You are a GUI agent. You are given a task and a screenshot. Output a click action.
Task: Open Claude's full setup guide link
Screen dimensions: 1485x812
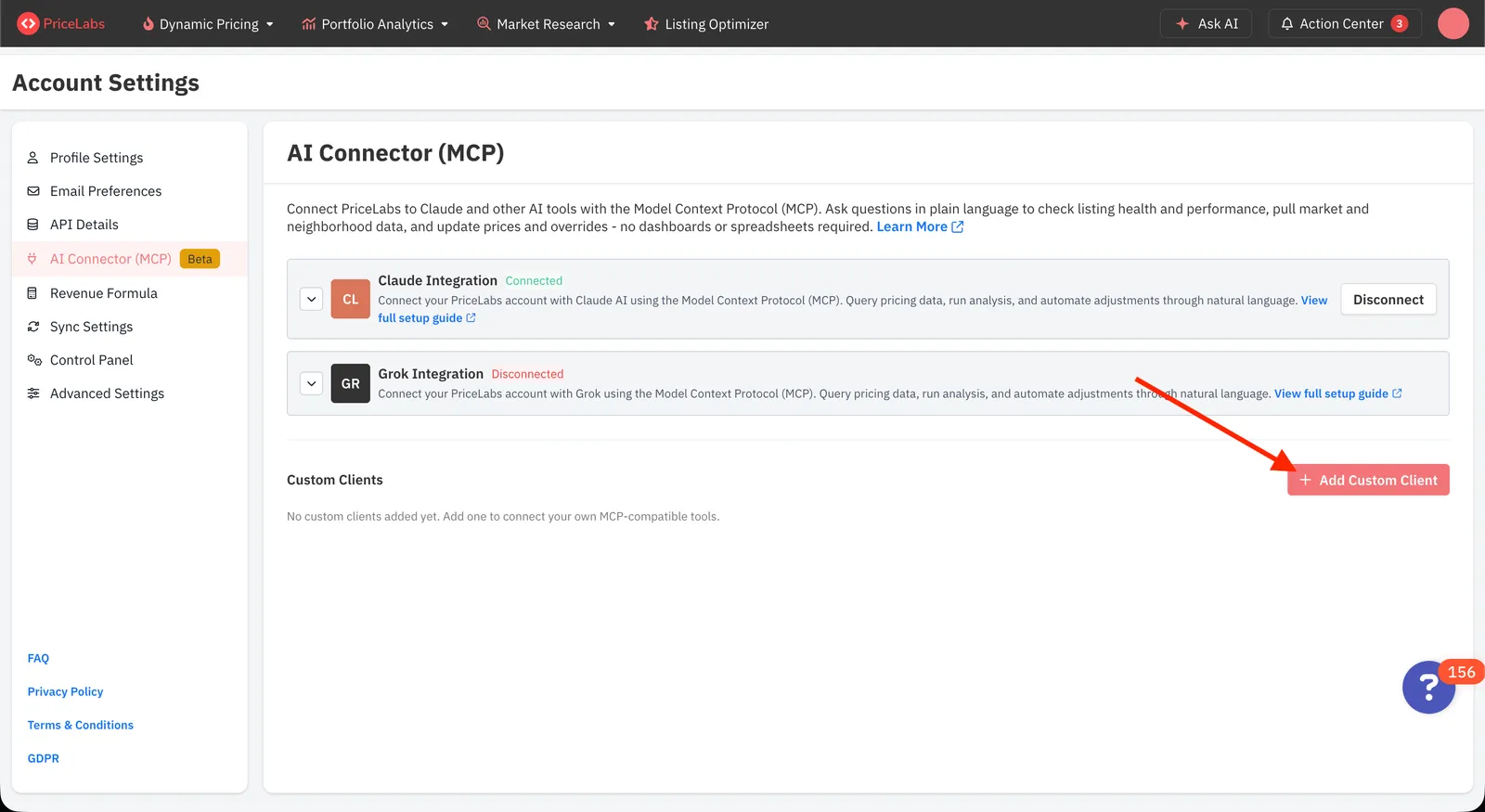(426, 318)
